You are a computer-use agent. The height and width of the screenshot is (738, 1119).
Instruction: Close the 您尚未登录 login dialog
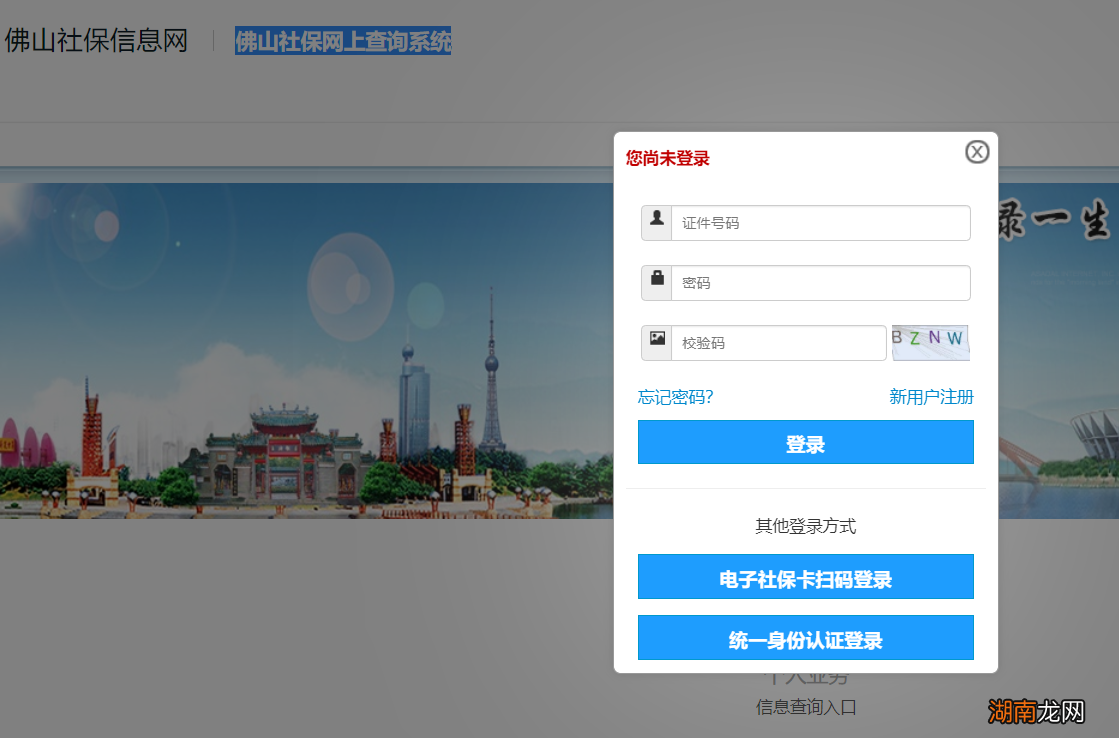[977, 152]
